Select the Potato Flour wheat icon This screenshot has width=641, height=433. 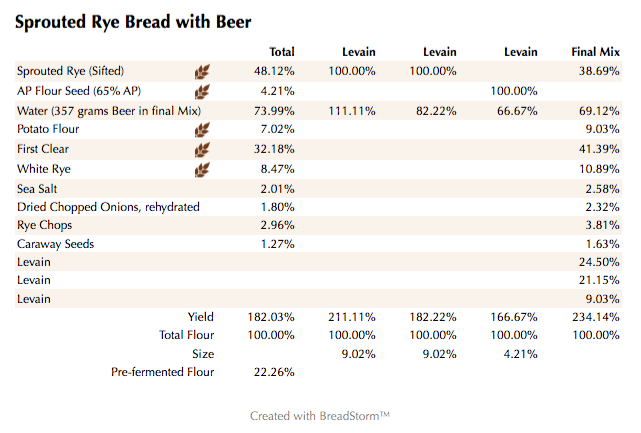point(202,130)
